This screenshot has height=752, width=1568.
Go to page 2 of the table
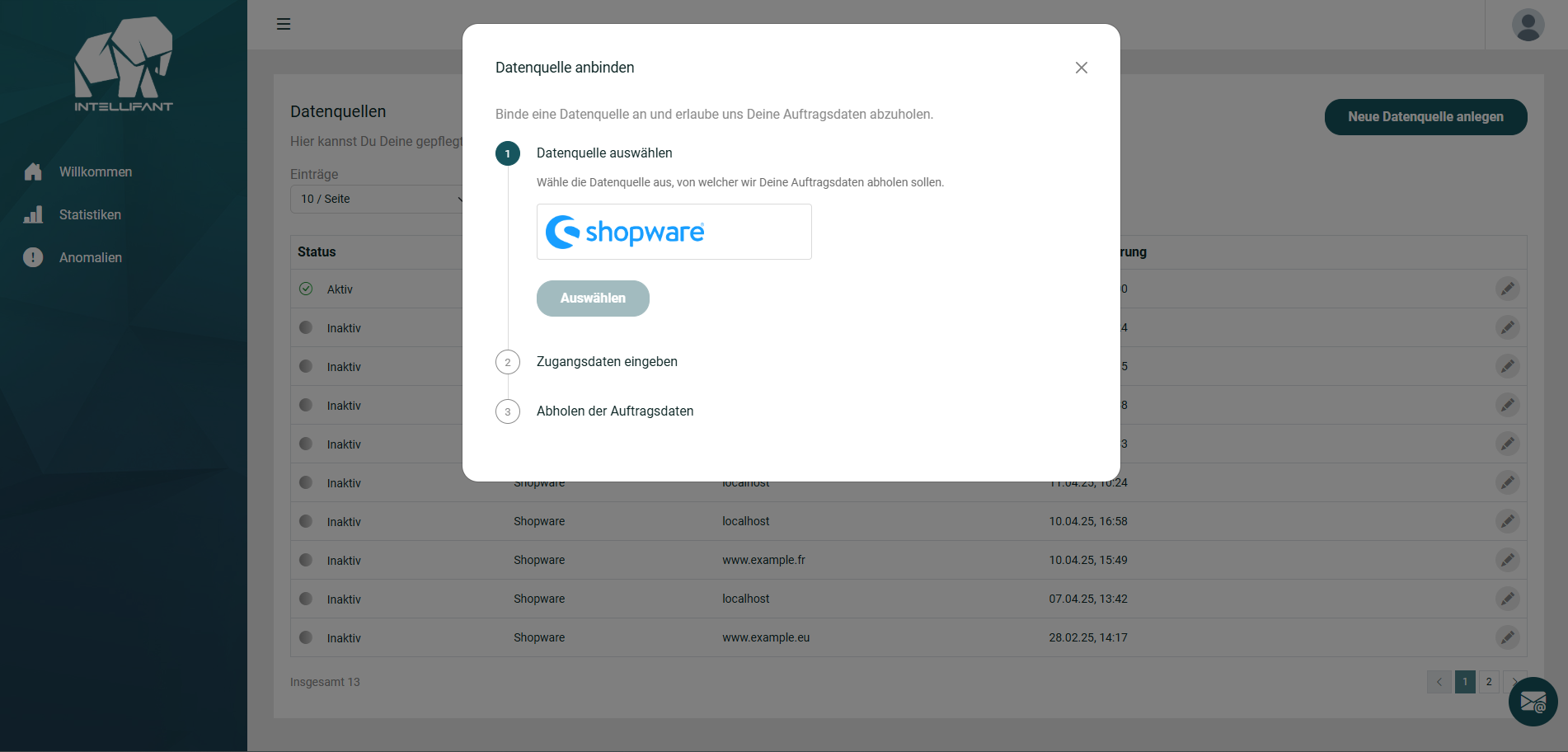click(x=1489, y=682)
